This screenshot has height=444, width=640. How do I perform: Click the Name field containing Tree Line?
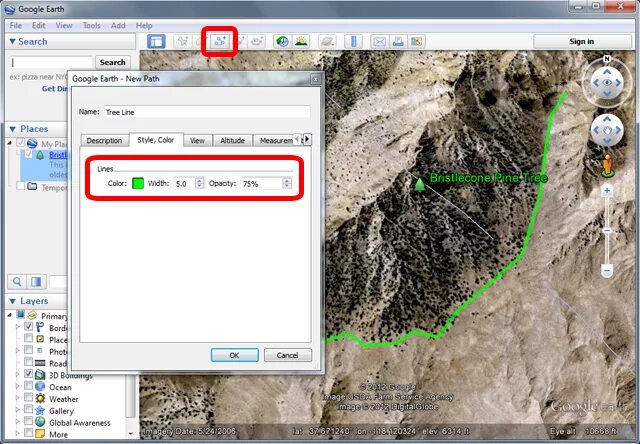207,112
